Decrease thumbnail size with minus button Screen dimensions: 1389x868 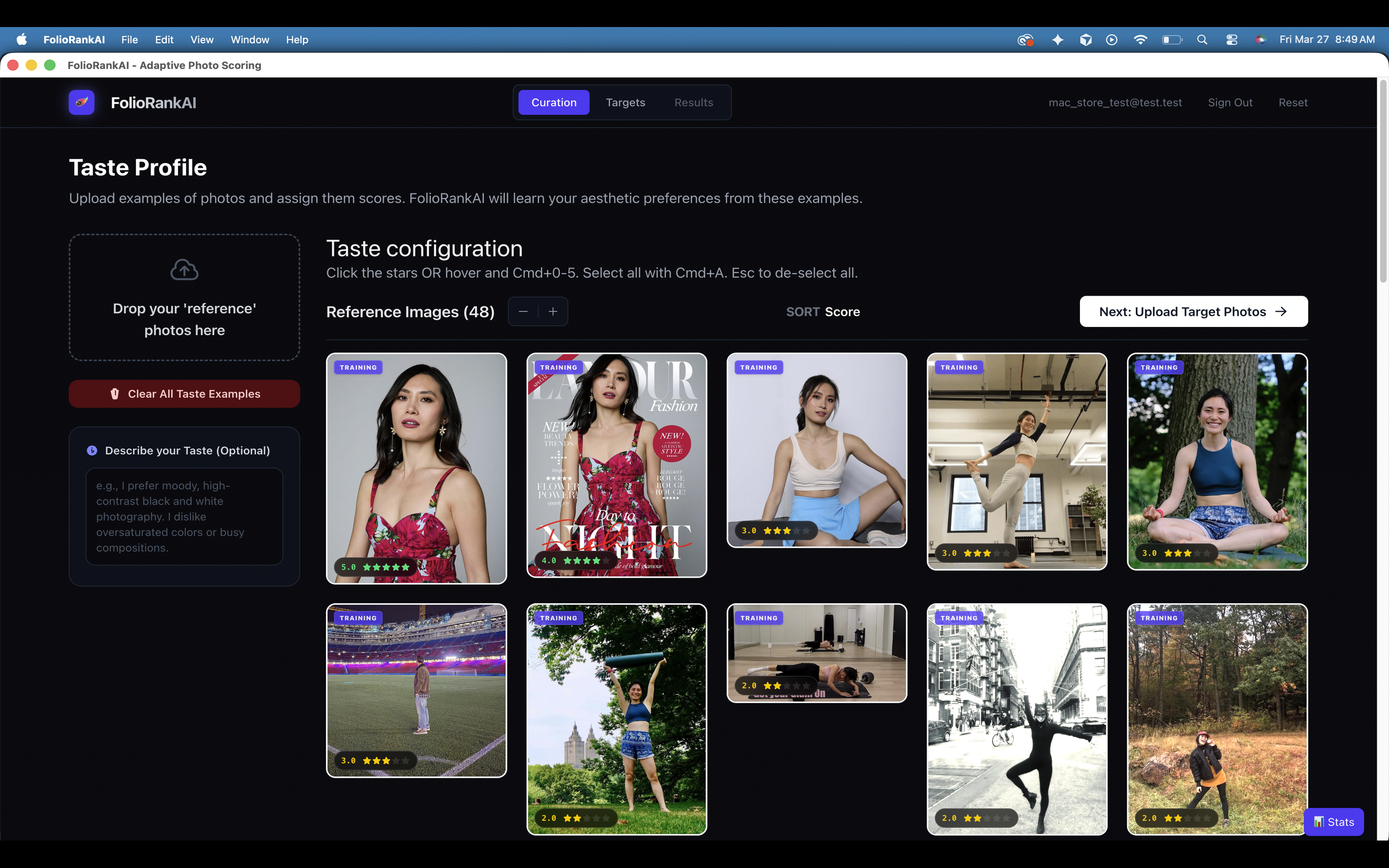tap(523, 312)
